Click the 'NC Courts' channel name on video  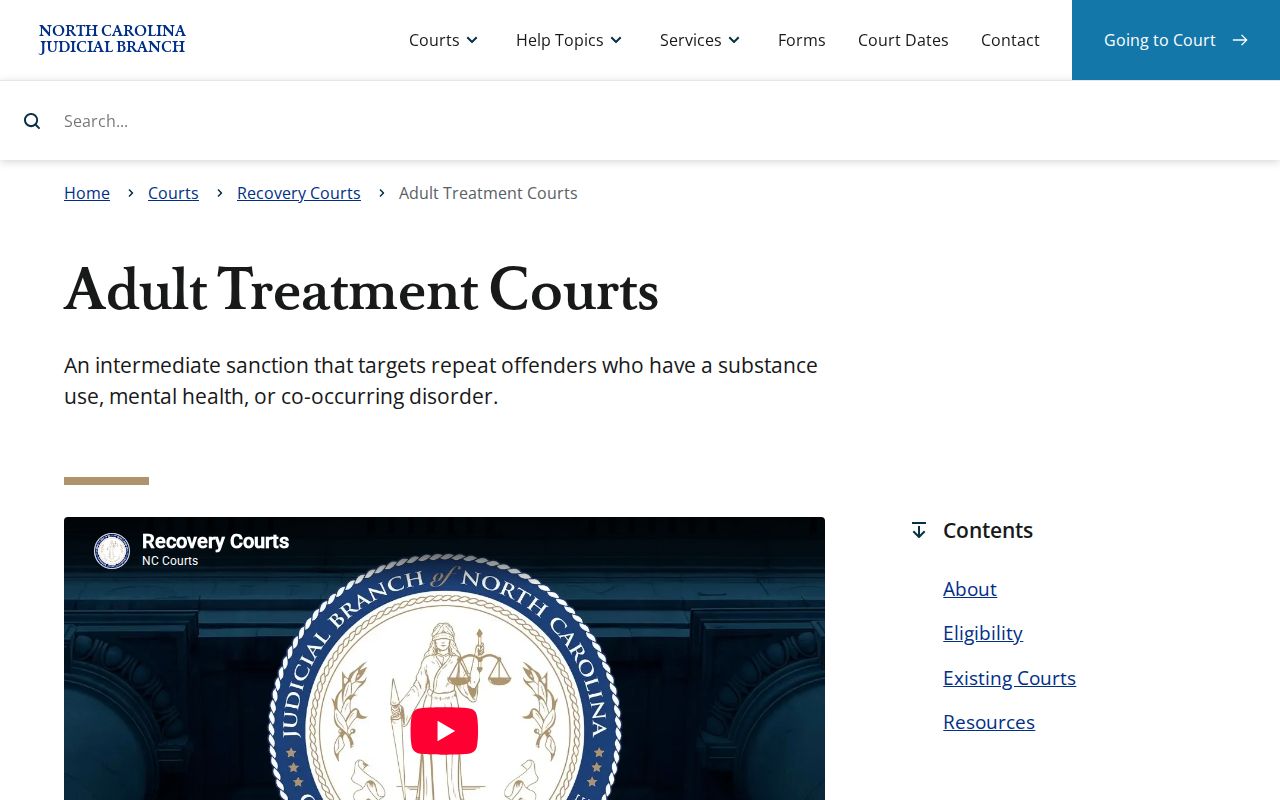point(170,561)
